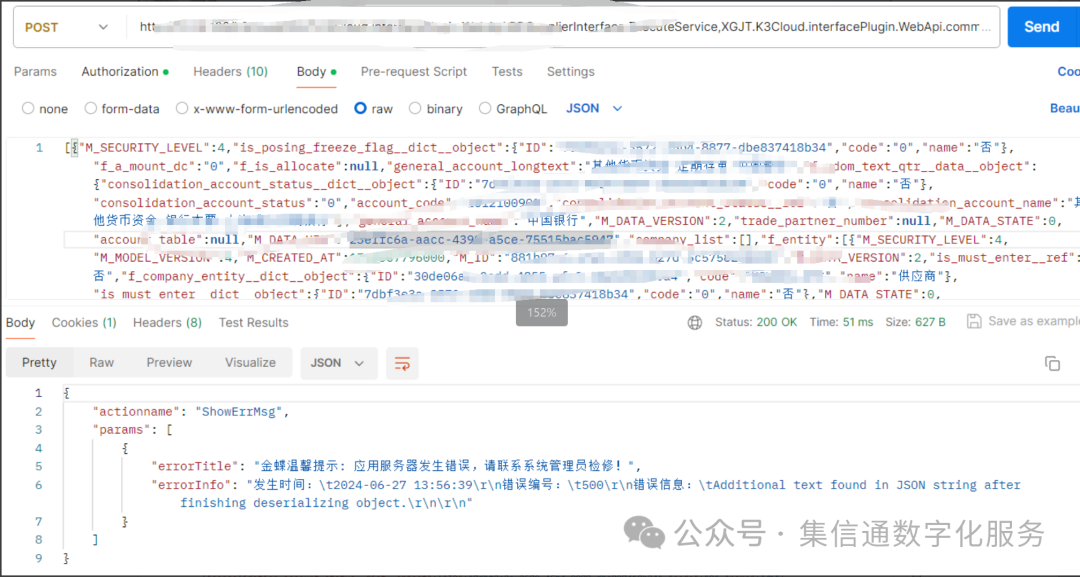This screenshot has height=577, width=1080.
Task: Click the "actionname" key in response
Action: [x=136, y=412]
